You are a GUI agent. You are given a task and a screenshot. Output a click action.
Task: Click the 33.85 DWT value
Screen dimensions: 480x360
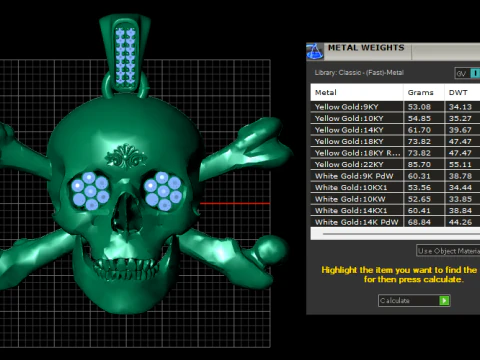460,199
